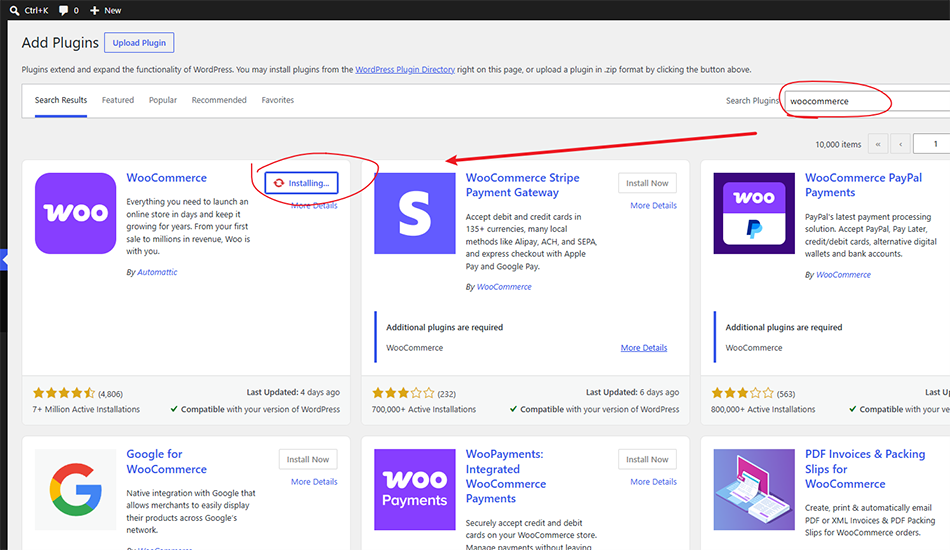The width and height of the screenshot is (950, 550).
Task: Click the Installing... button for WooCommerce
Action: tap(301, 183)
